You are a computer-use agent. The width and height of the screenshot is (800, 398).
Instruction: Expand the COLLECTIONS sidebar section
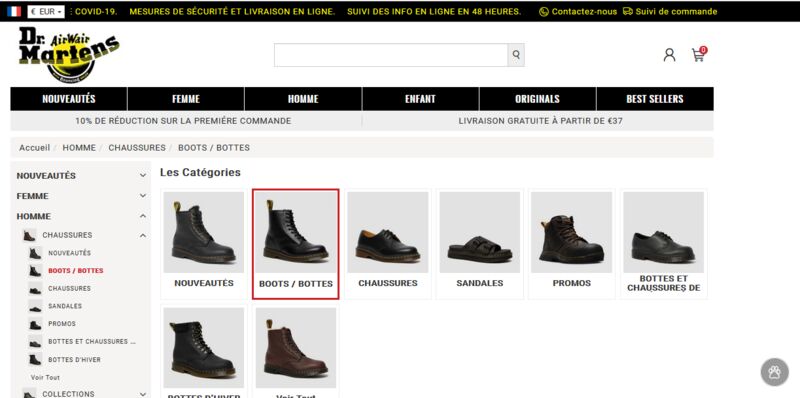[143, 394]
